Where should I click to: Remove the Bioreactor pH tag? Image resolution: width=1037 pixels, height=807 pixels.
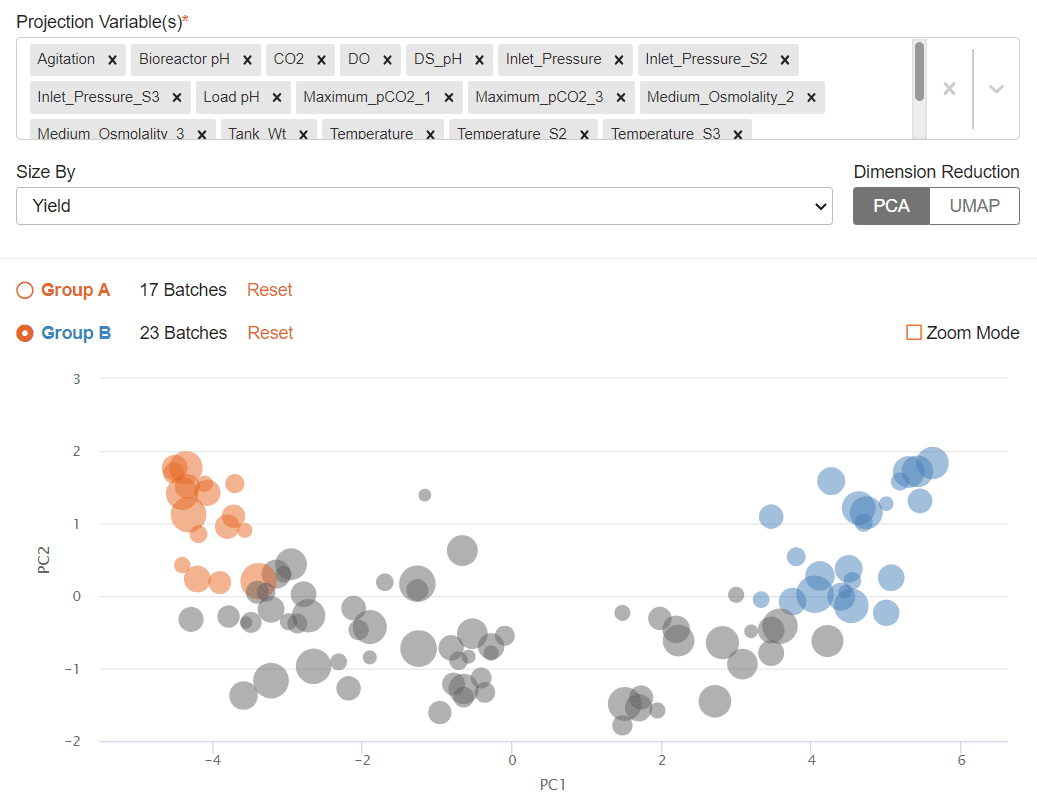pos(247,60)
